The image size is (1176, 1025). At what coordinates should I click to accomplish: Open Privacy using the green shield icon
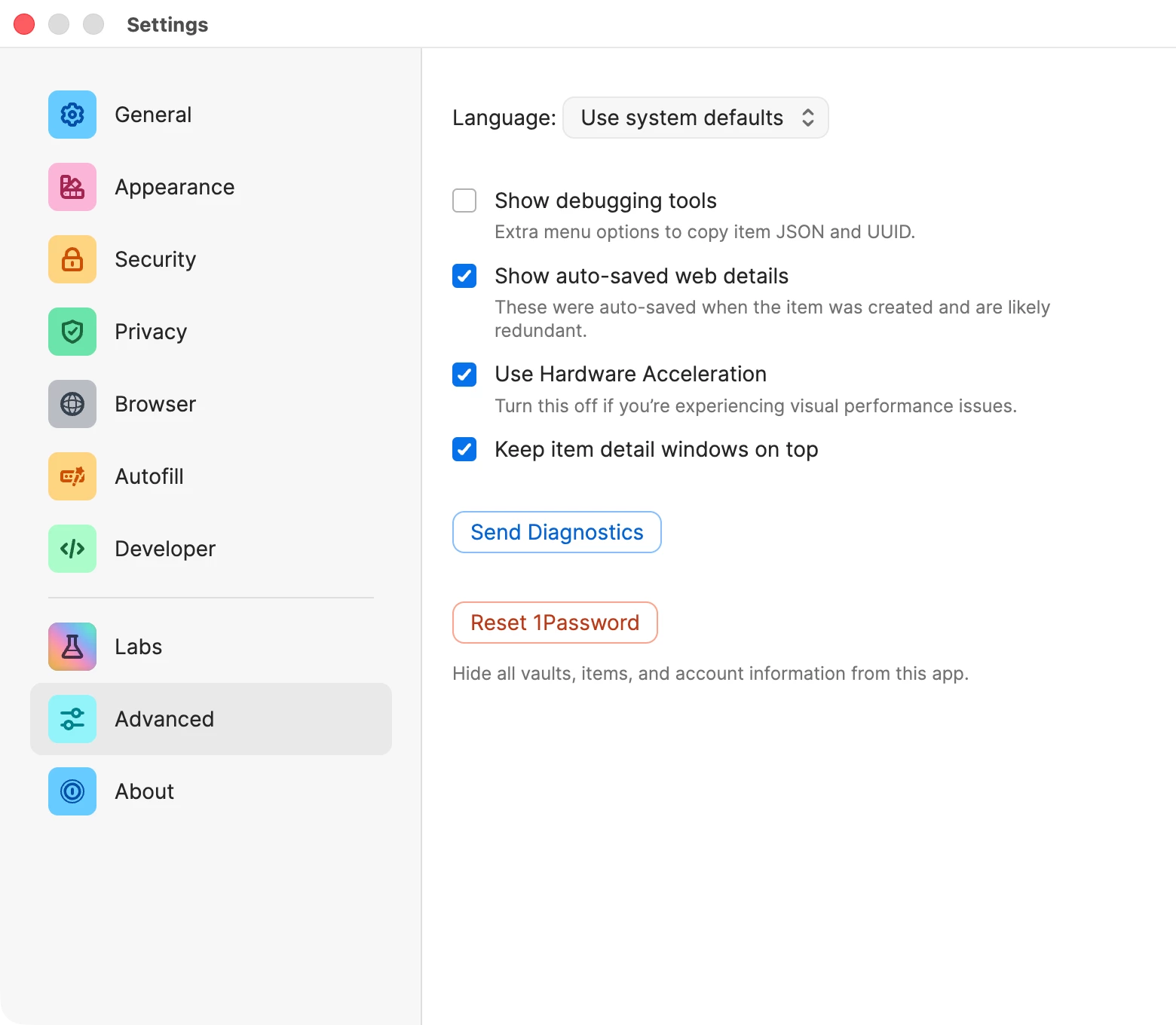(72, 332)
